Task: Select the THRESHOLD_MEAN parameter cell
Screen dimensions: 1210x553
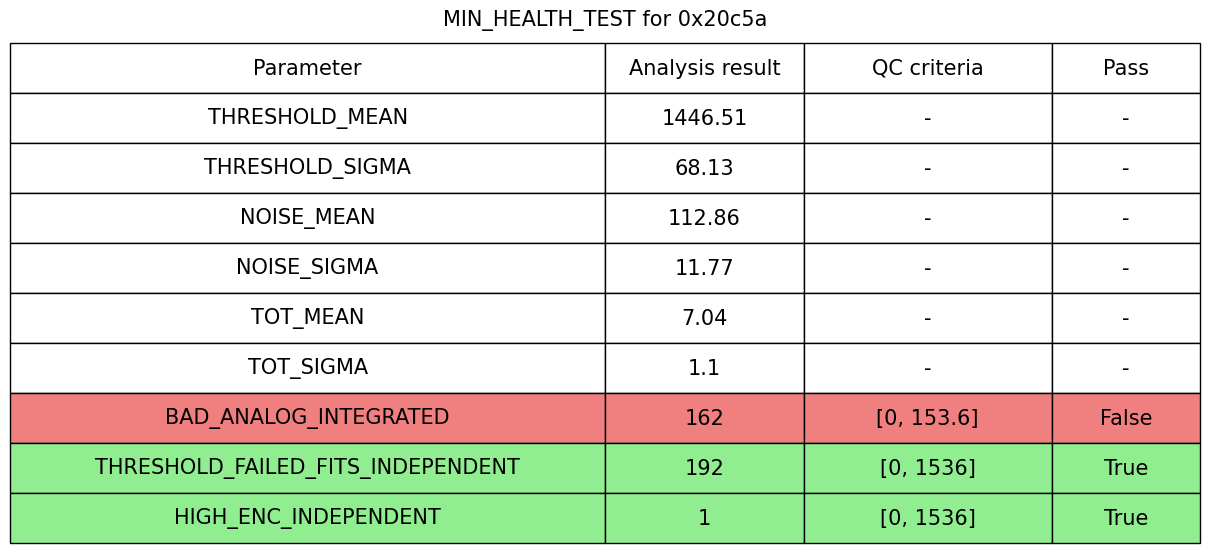Action: tap(307, 118)
